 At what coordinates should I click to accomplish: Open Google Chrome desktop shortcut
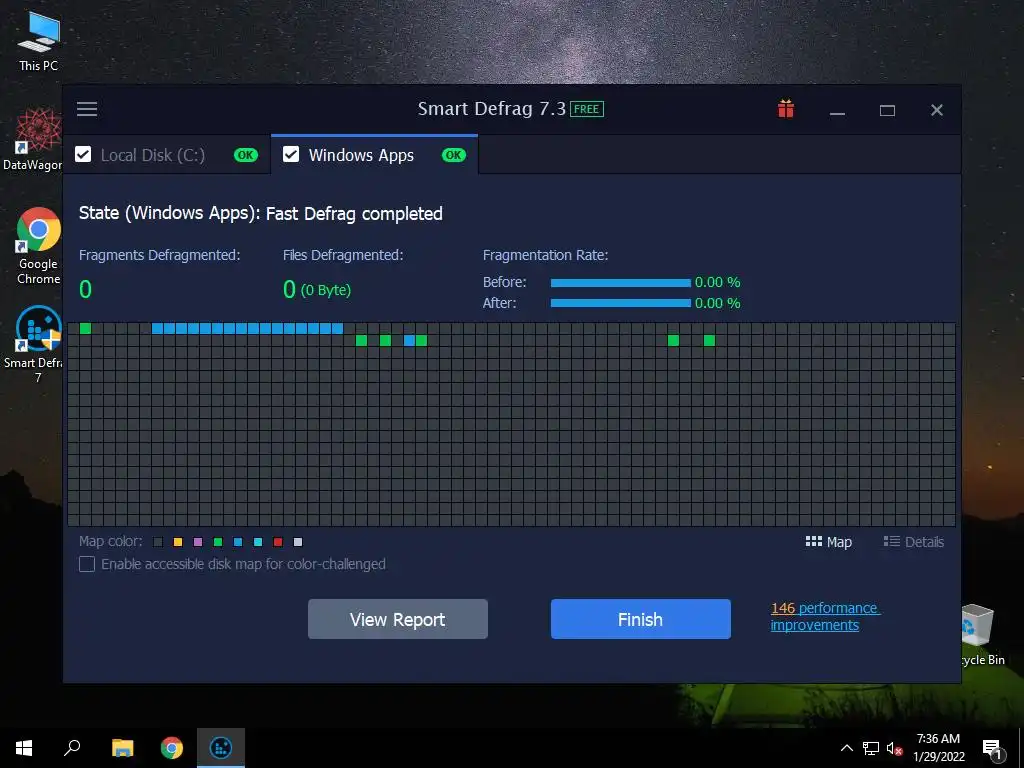coord(39,246)
